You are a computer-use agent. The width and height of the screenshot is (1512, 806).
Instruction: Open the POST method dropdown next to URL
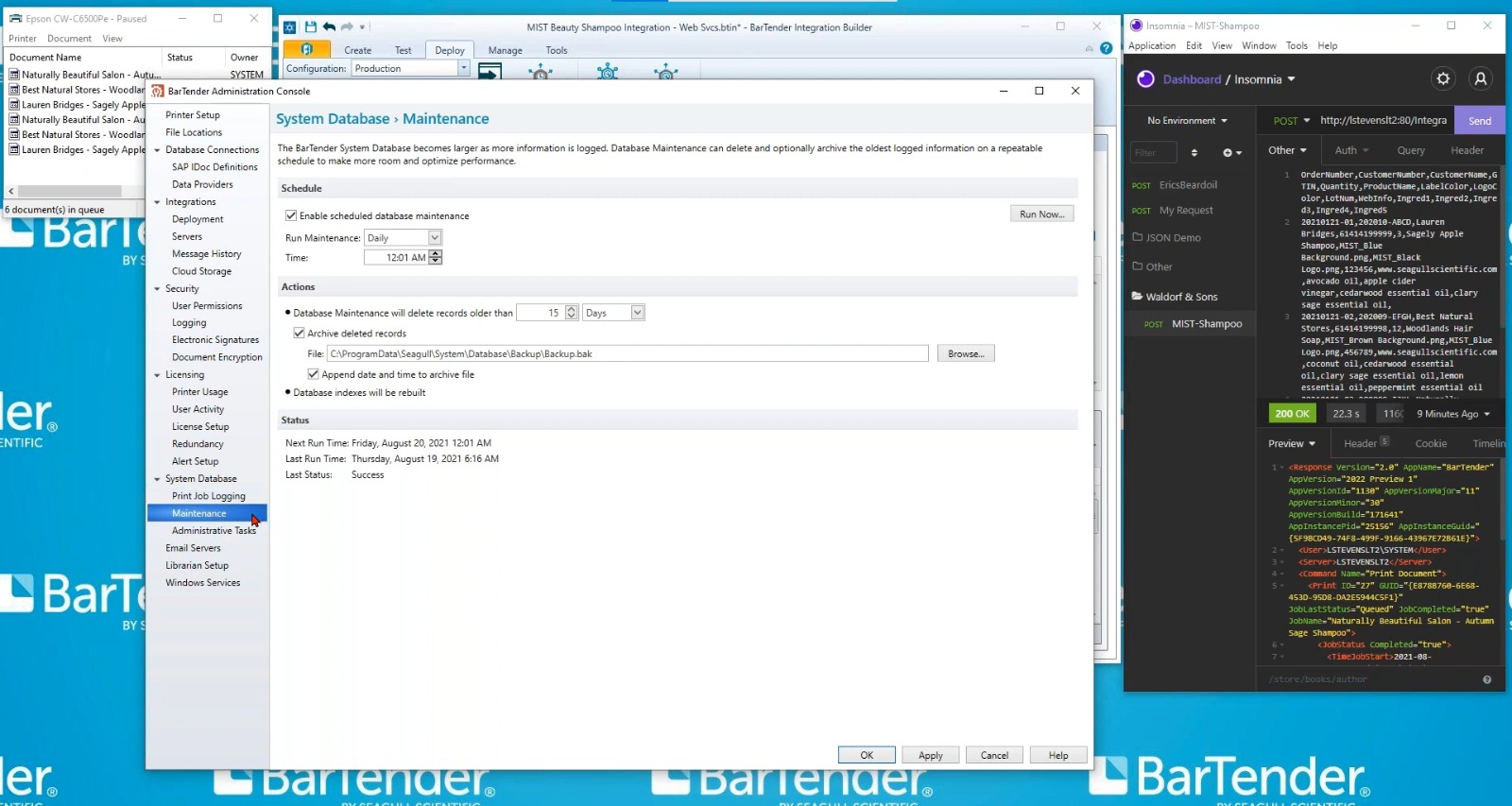1291,121
